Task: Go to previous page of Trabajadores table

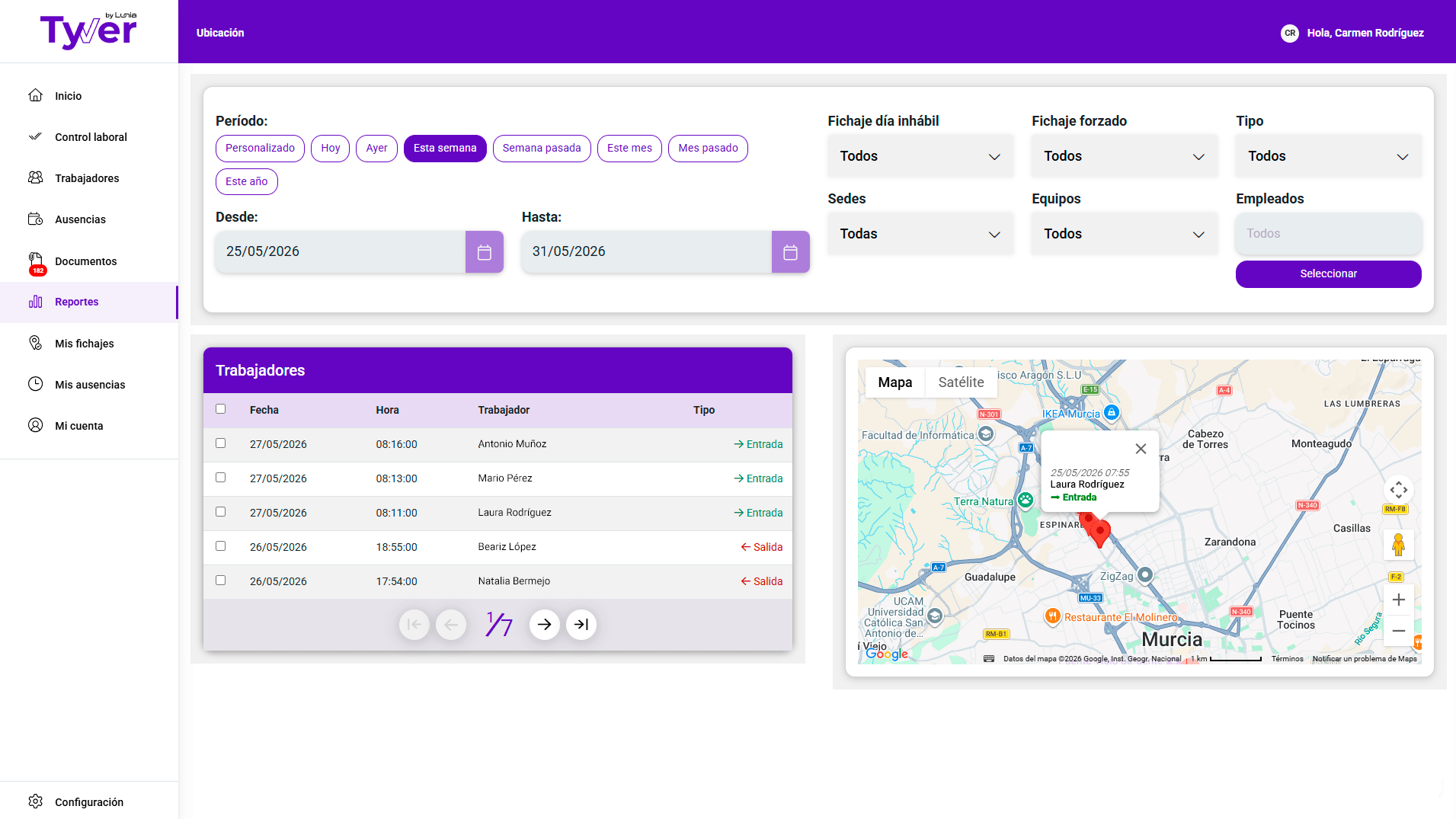Action: (451, 625)
